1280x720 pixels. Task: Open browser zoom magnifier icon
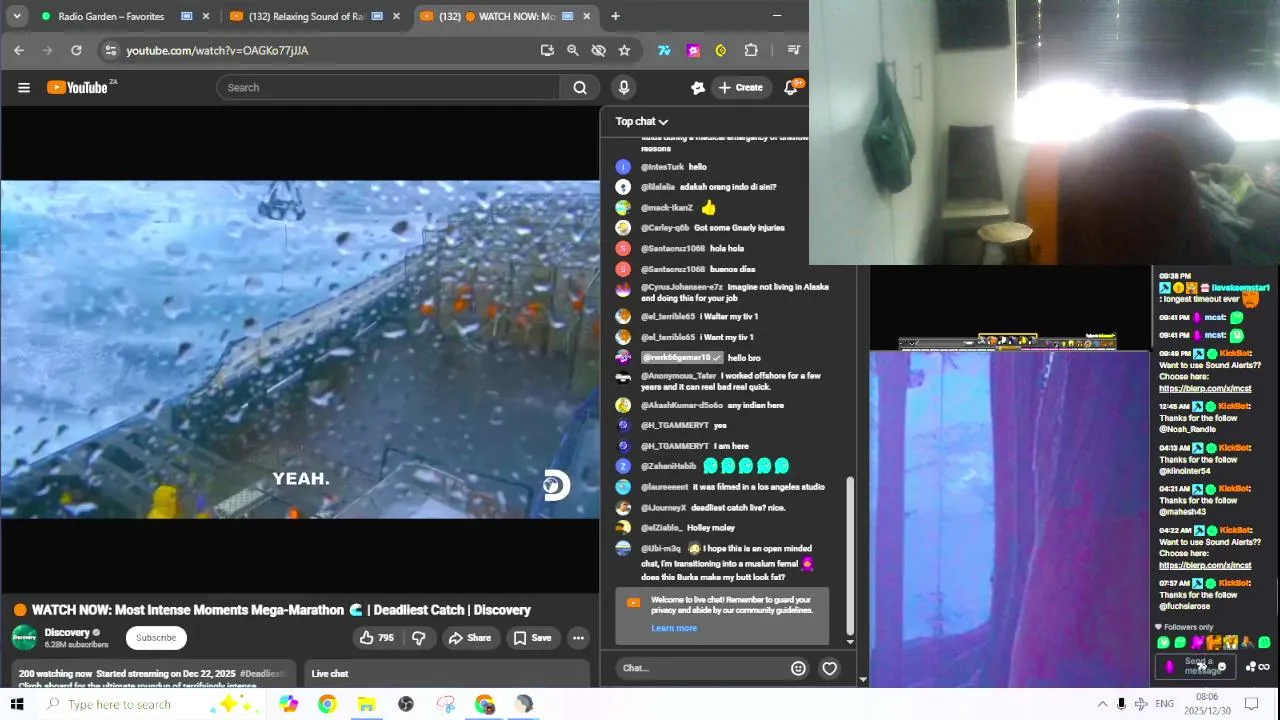pyautogui.click(x=572, y=50)
